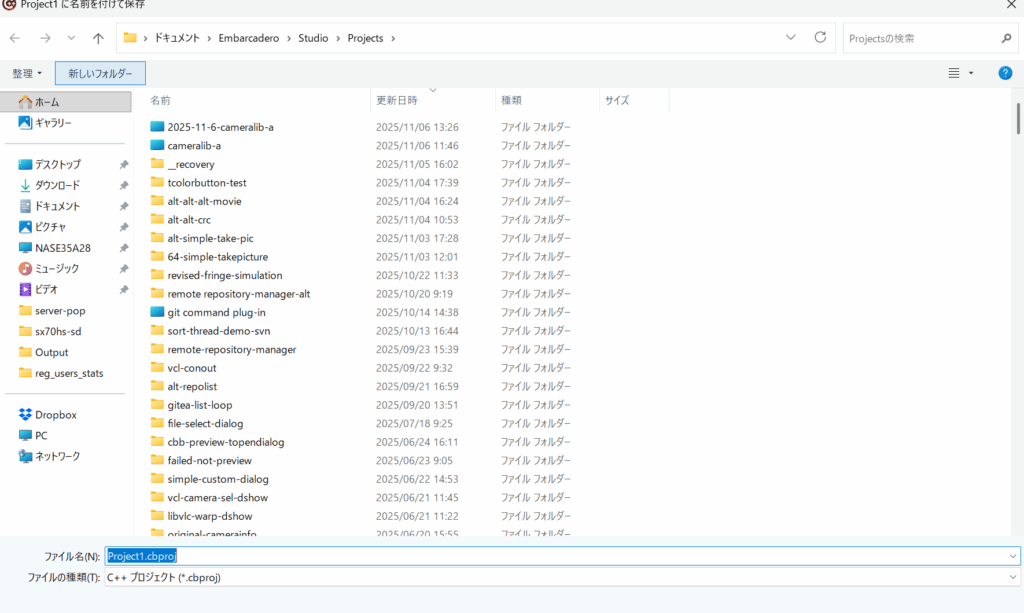Screen dimensions: 1024x613
Task: Sort by the 名前 column header
Action: pos(160,100)
